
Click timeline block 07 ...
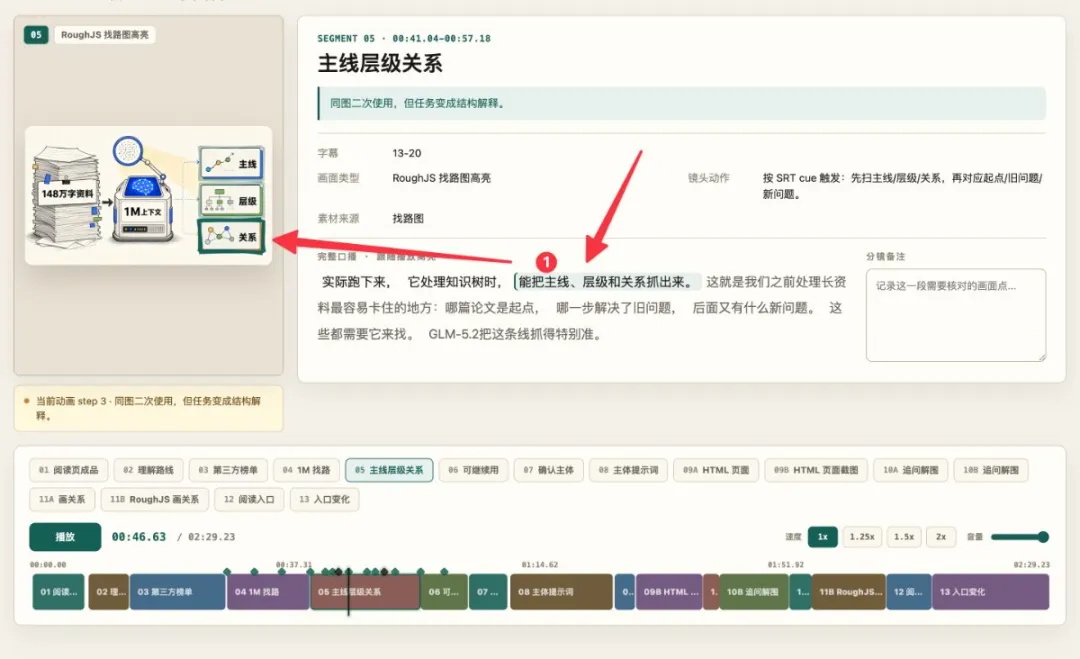tap(488, 592)
